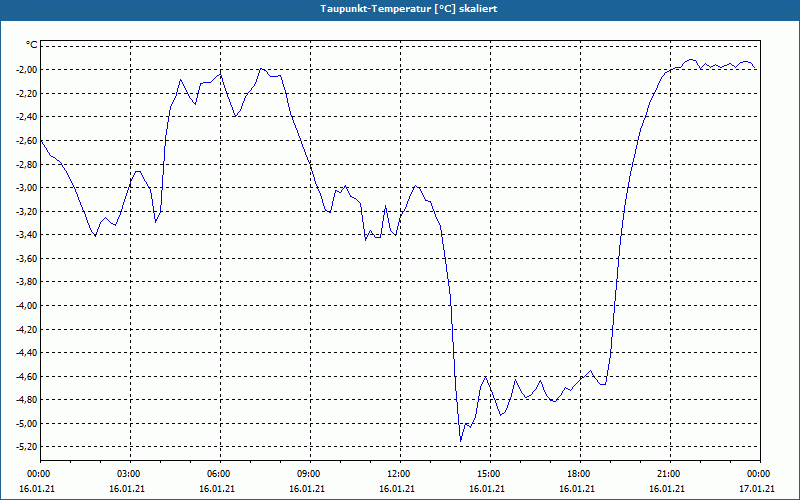800x500 pixels.
Task: Pick the '-4,20' y-axis value
Action: pos(27,330)
